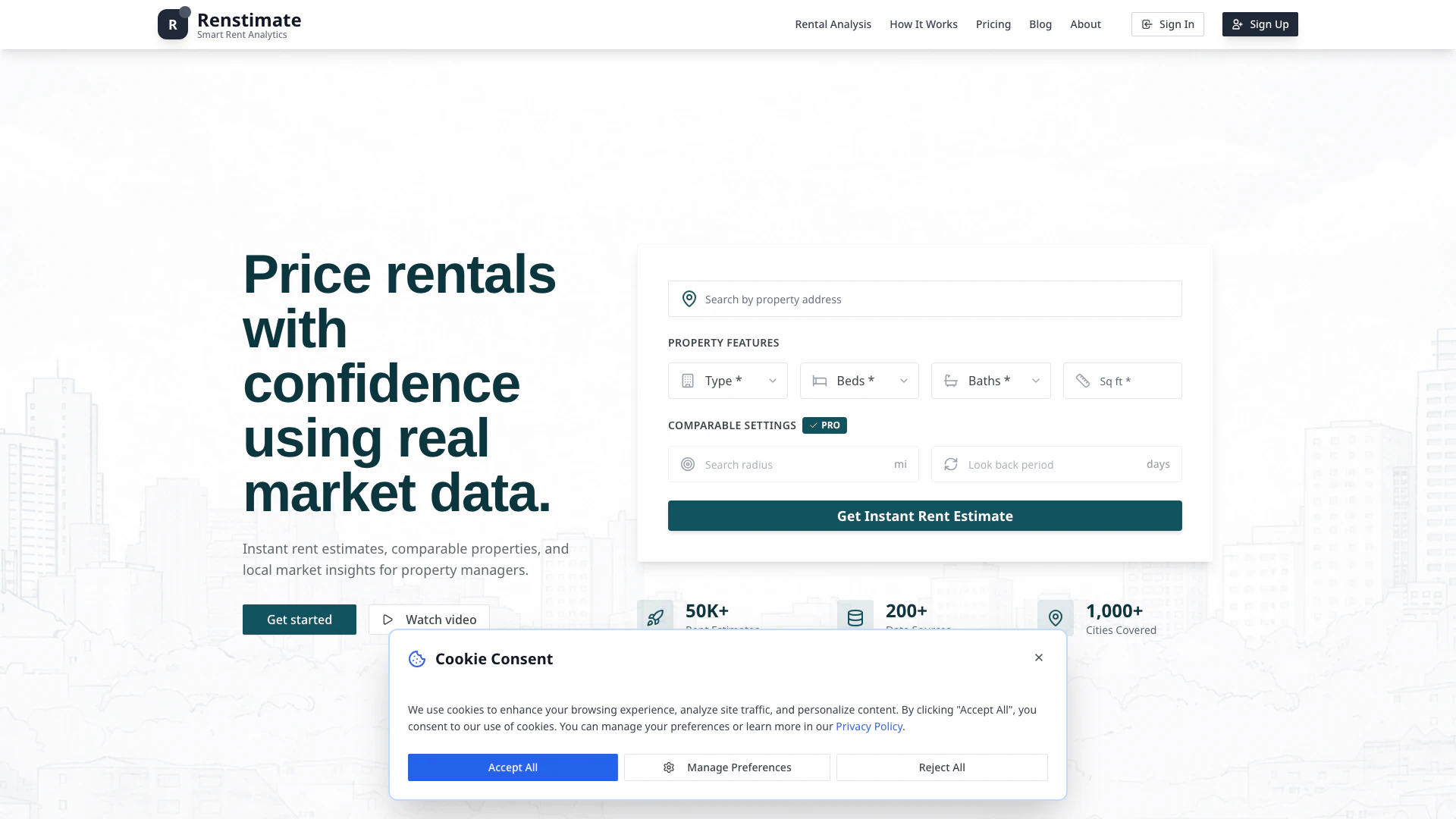Image resolution: width=1456 pixels, height=819 pixels.
Task: Go to the Pricing nav item
Action: 993,24
